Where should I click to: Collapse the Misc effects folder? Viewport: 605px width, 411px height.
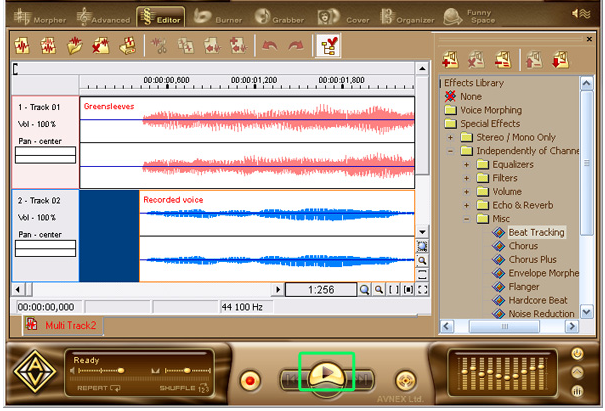pyautogui.click(x=466, y=219)
